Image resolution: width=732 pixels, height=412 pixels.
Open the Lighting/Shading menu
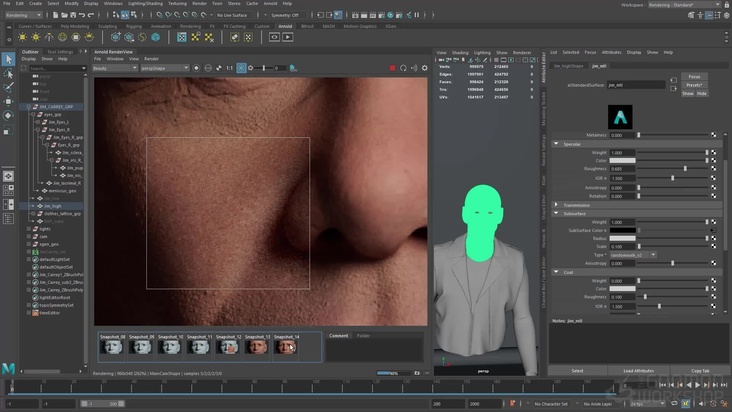tap(144, 4)
